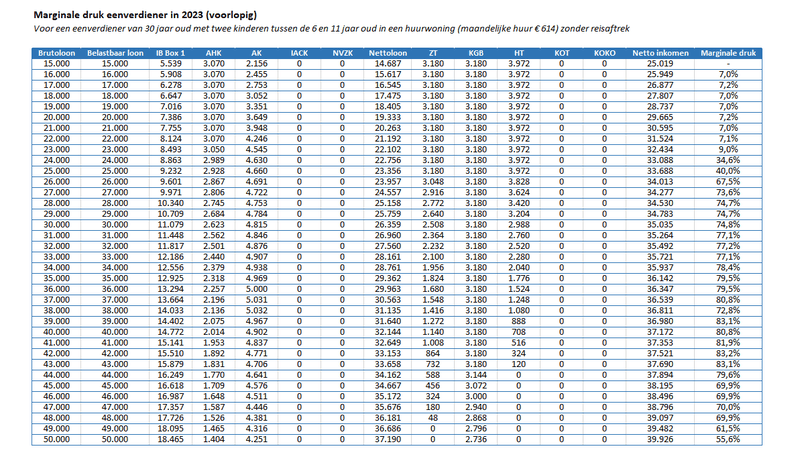
Task: Select the Marginale druk column header
Action: click(728, 53)
